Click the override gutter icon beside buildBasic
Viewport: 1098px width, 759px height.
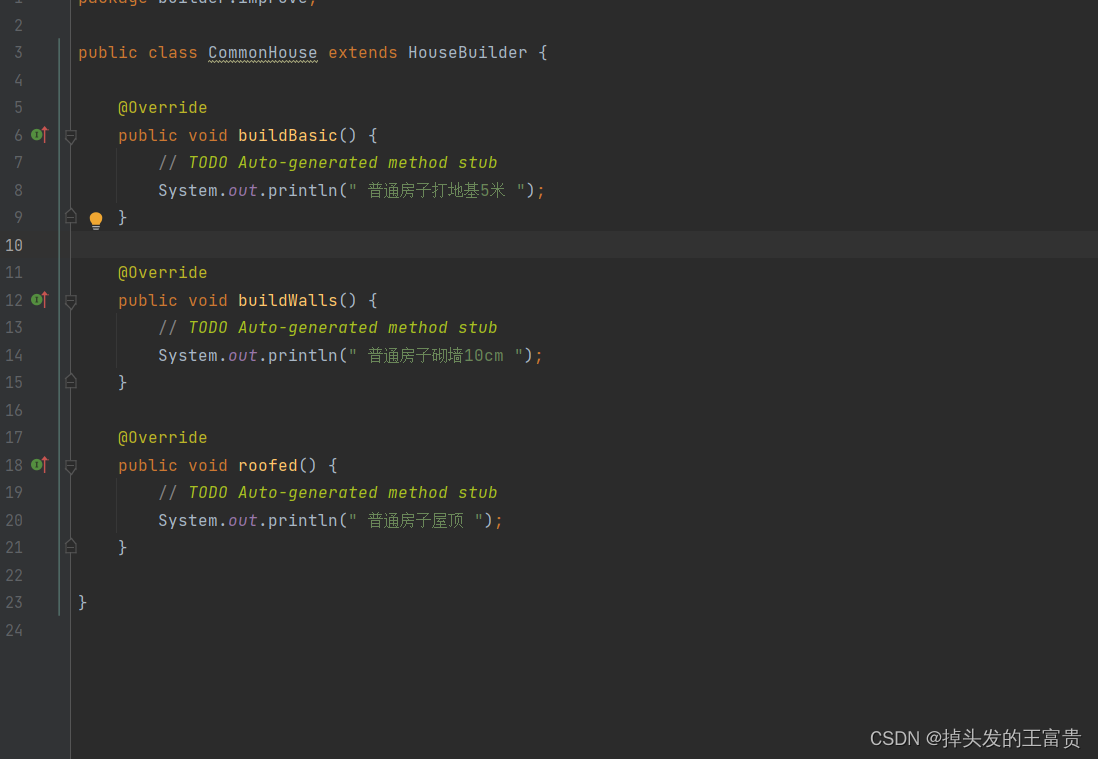tap(40, 134)
